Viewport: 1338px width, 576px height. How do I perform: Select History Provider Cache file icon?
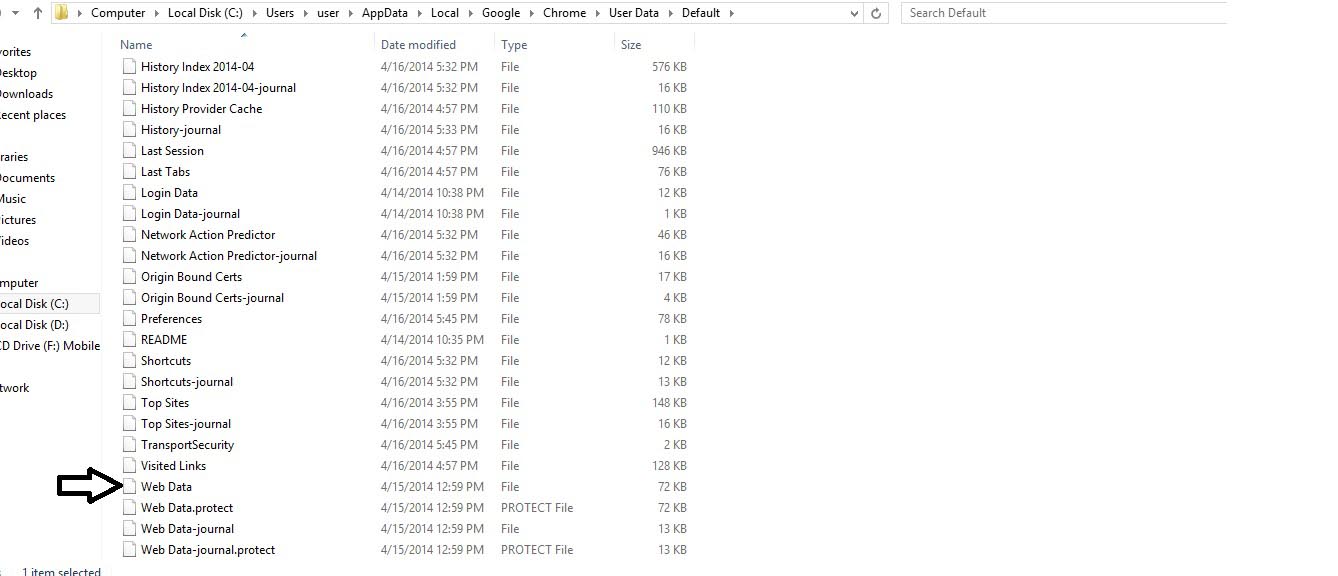click(128, 108)
